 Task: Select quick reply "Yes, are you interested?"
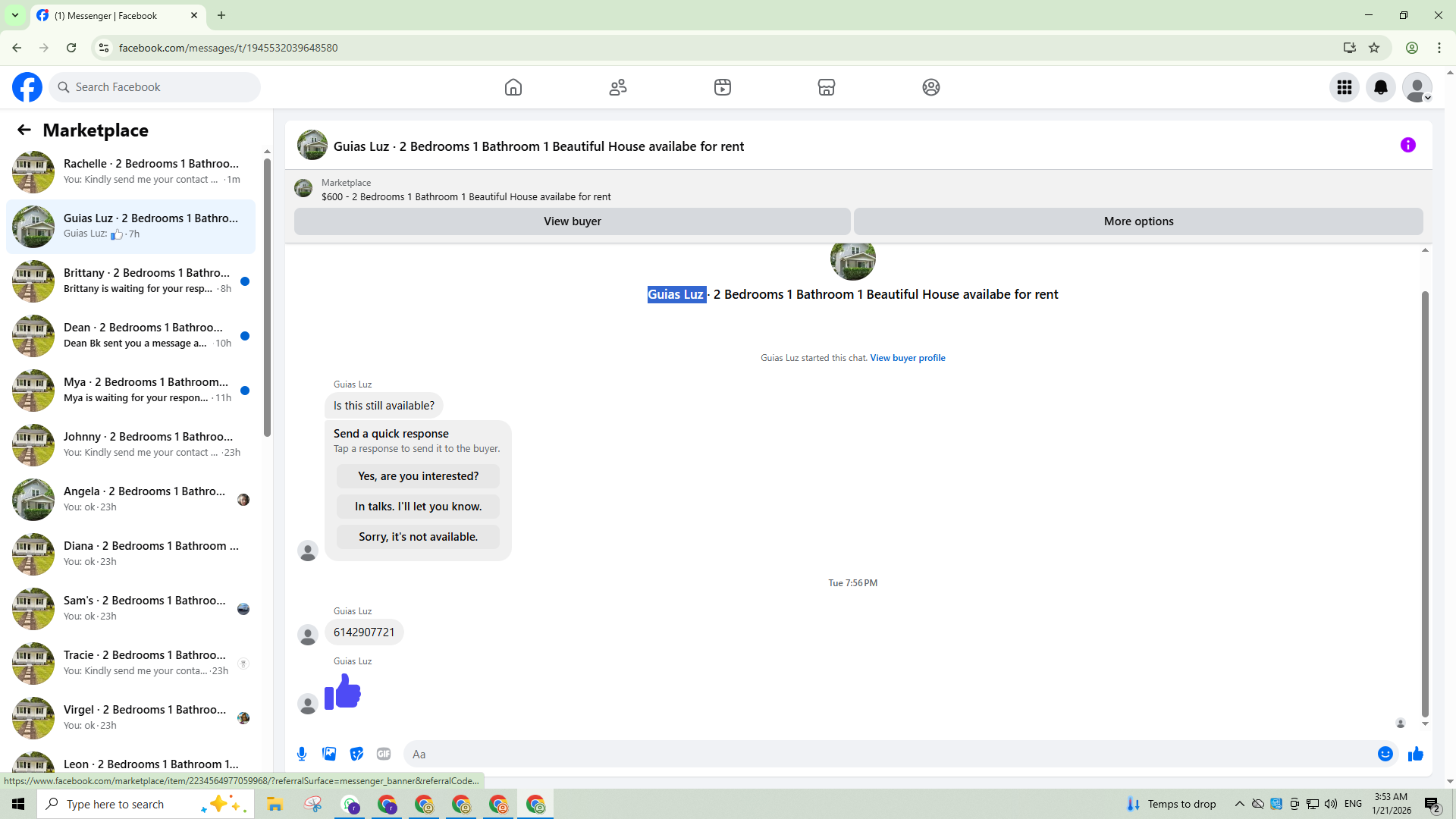(418, 476)
